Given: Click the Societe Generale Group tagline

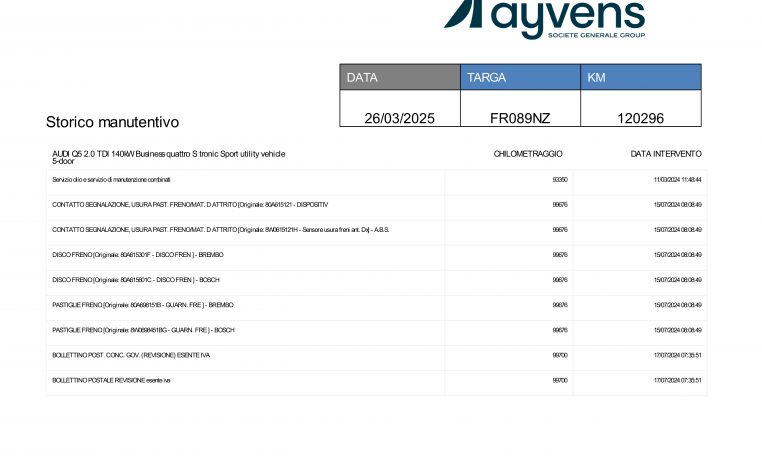Looking at the screenshot, I should [596, 35].
